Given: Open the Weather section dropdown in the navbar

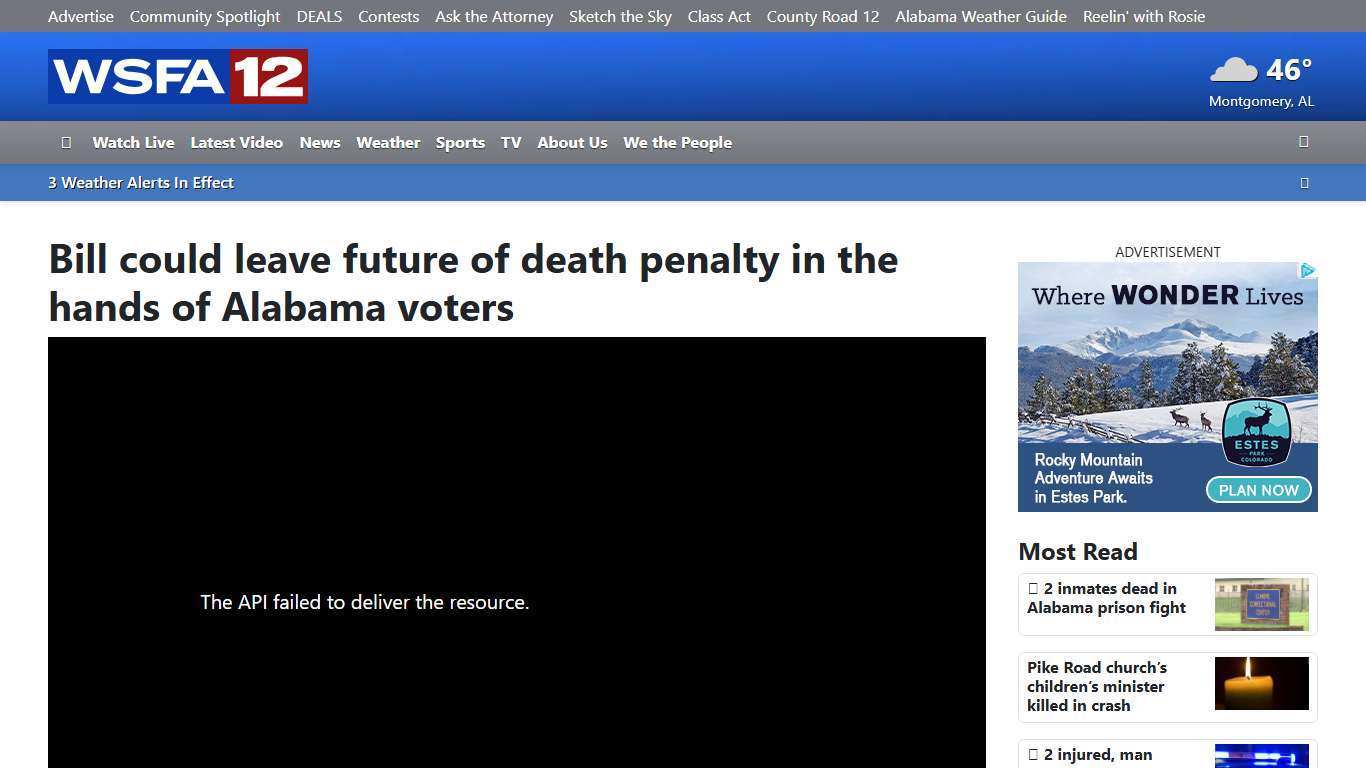Looking at the screenshot, I should (388, 142).
